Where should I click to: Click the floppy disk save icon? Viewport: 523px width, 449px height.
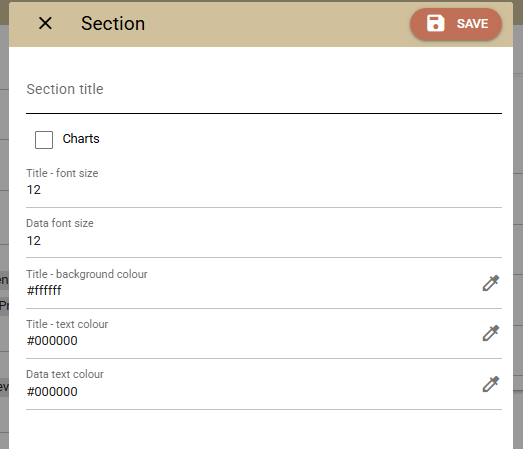pos(435,24)
